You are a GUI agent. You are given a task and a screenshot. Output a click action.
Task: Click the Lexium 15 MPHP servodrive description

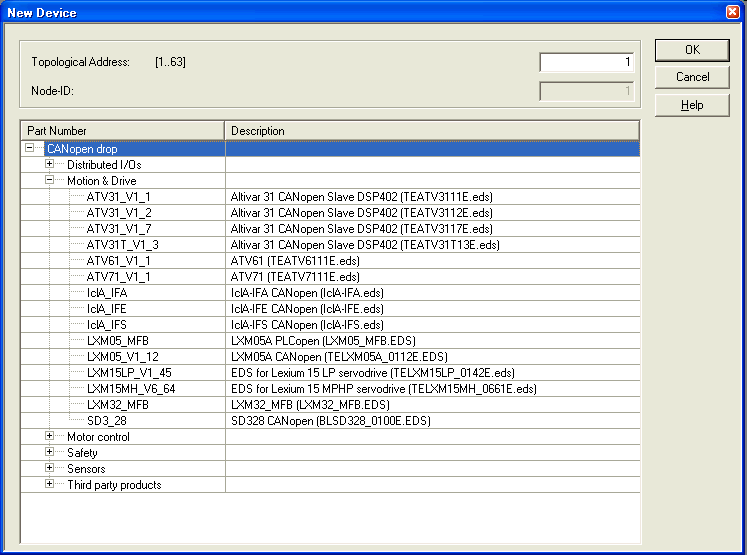pyautogui.click(x=384, y=389)
